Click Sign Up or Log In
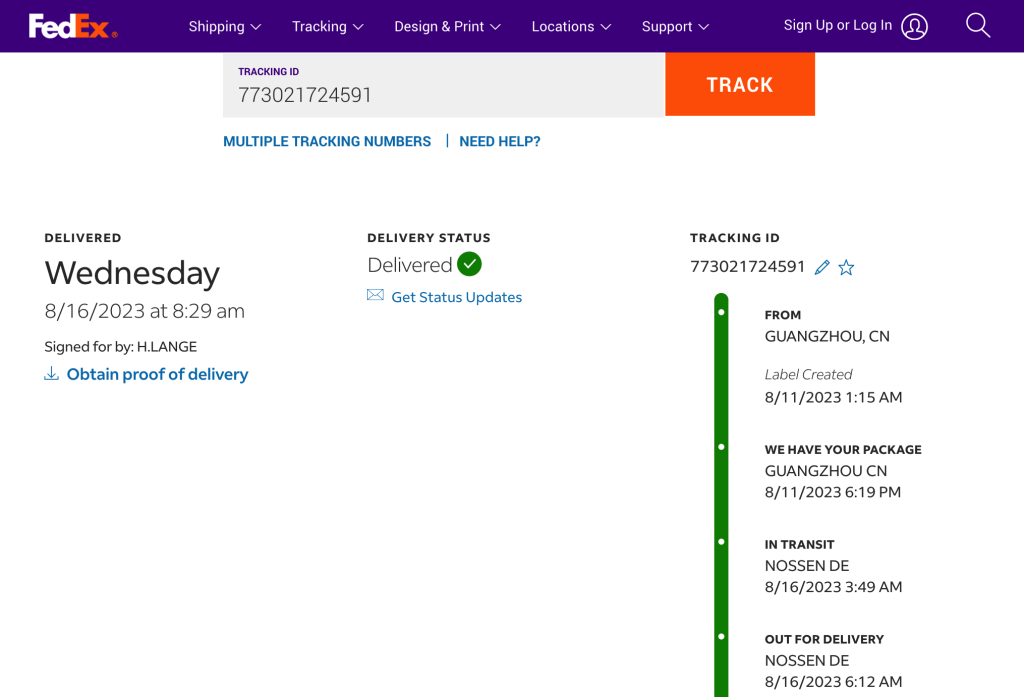Viewport: 1024px width, 697px height. coord(837,26)
